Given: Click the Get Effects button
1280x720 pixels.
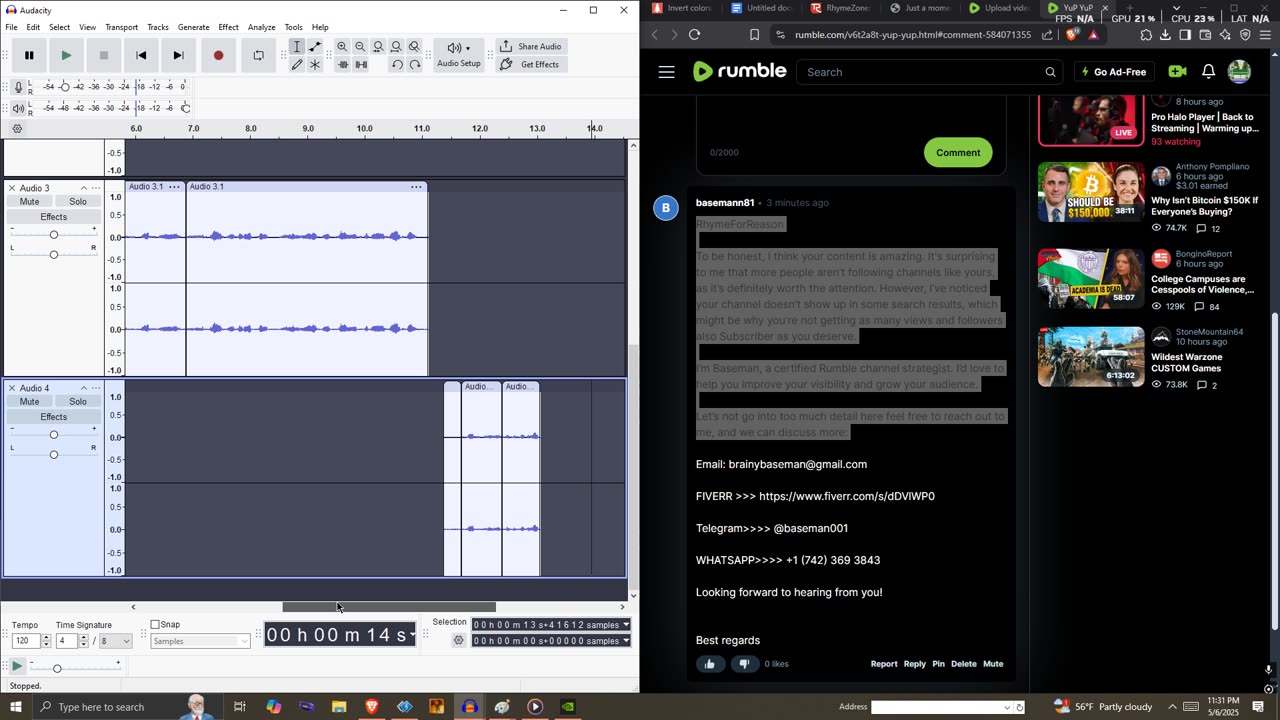Looking at the screenshot, I should point(531,64).
